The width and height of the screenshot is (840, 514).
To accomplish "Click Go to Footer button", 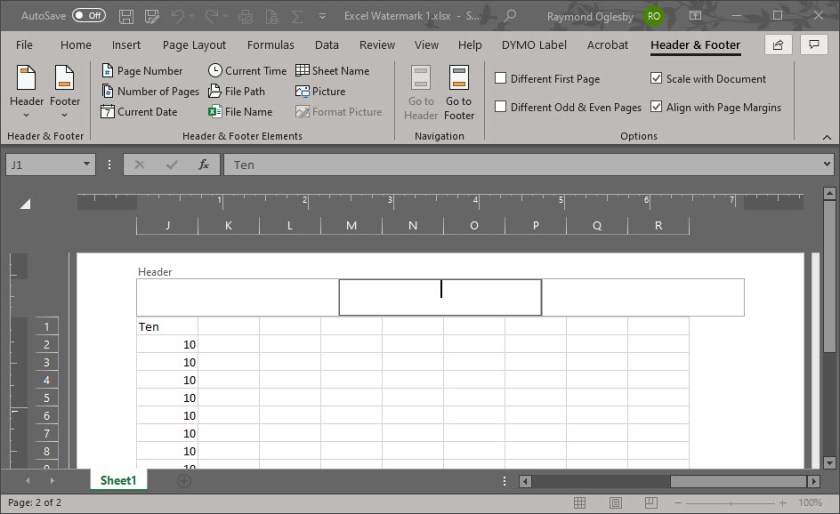I will [x=459, y=93].
